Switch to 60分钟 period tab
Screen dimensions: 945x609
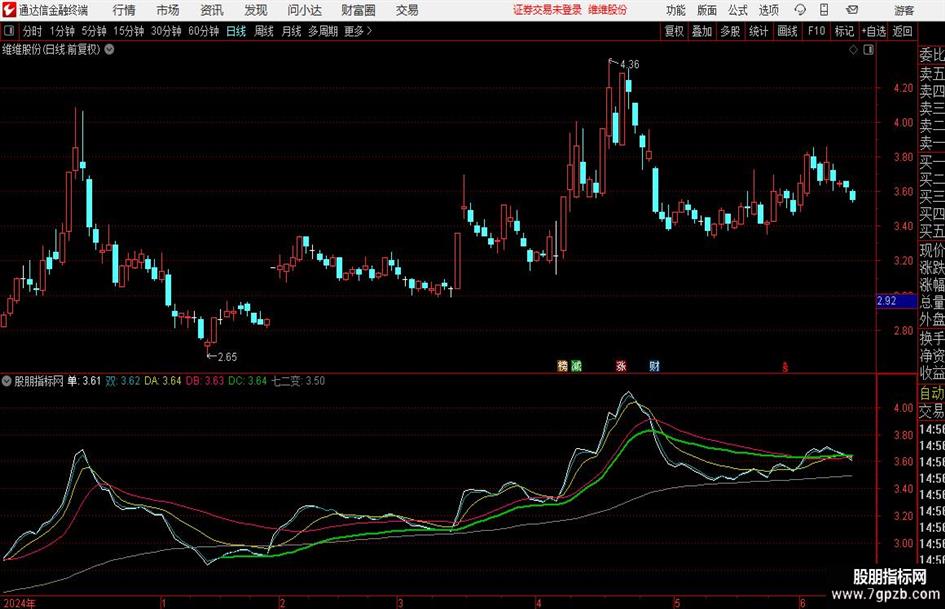coord(204,31)
